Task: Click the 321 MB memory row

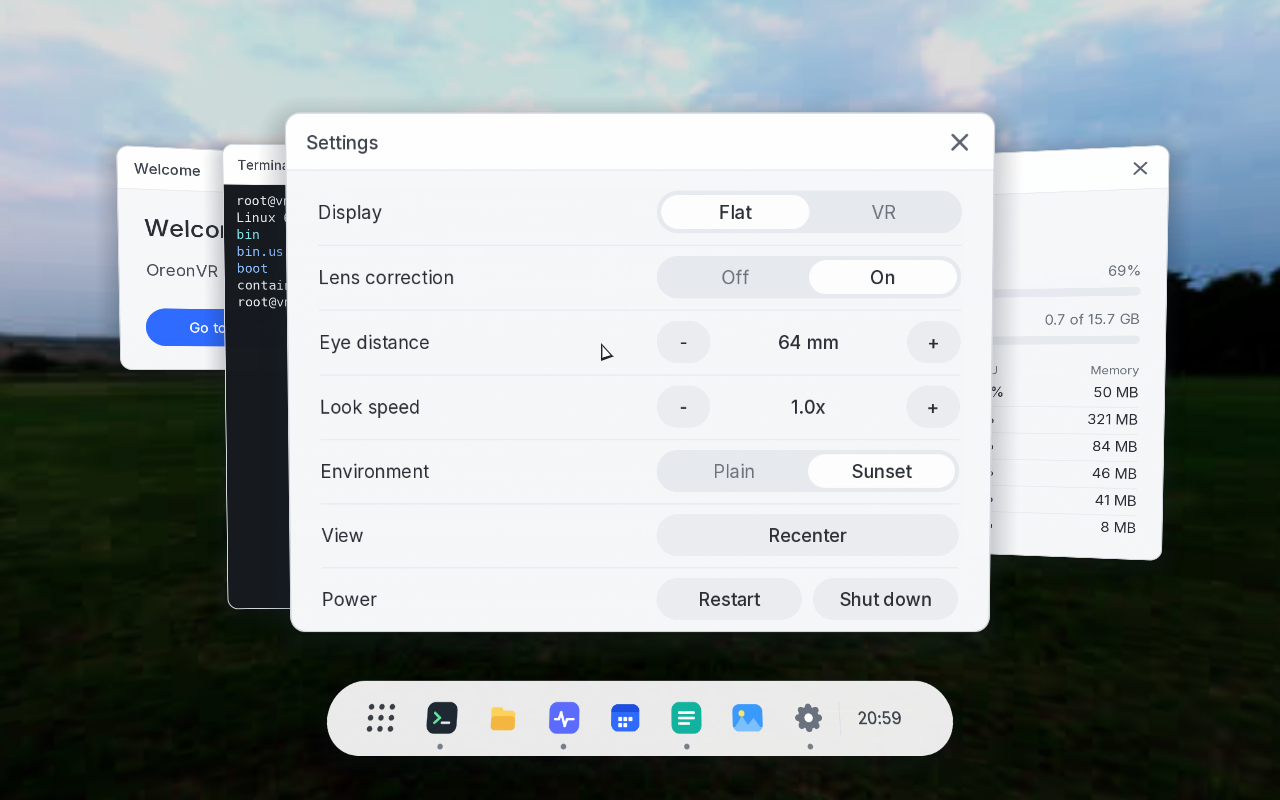Action: (1065, 419)
